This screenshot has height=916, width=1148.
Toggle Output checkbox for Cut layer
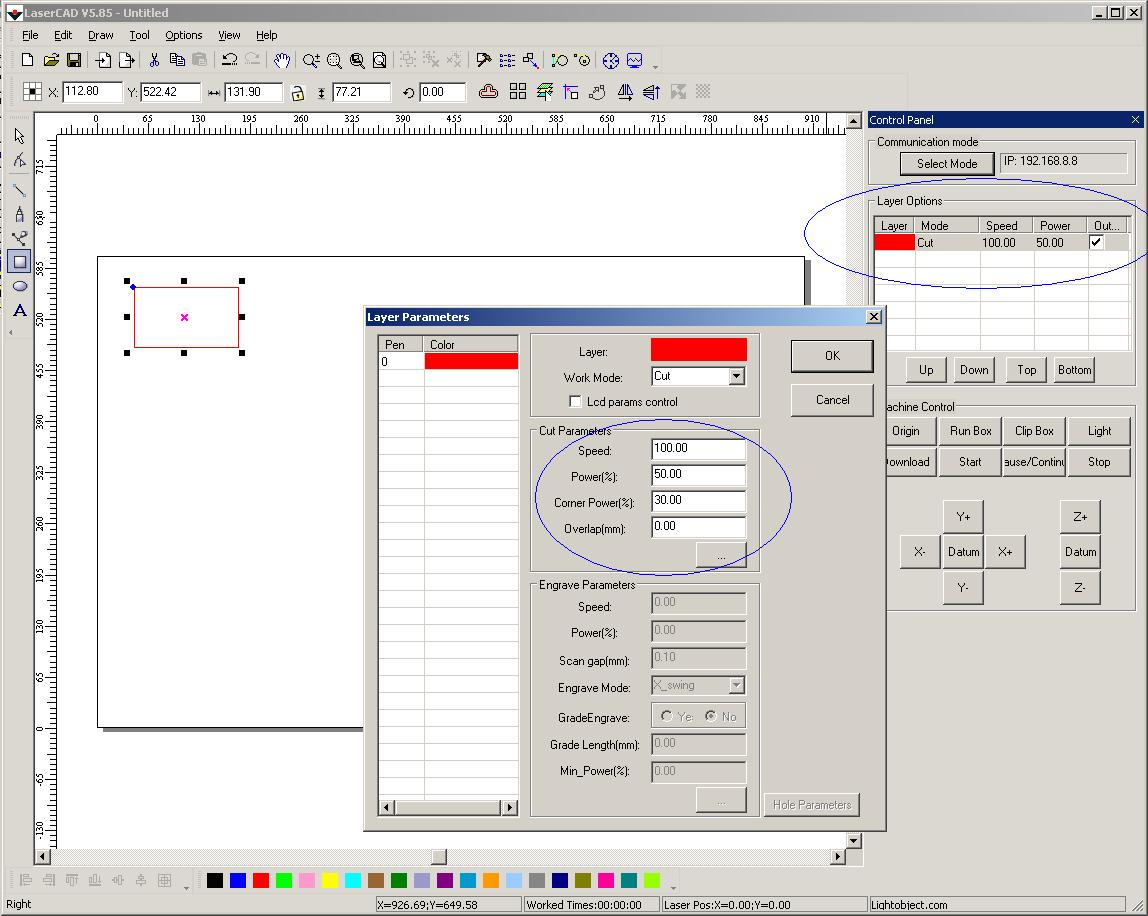[1097, 242]
